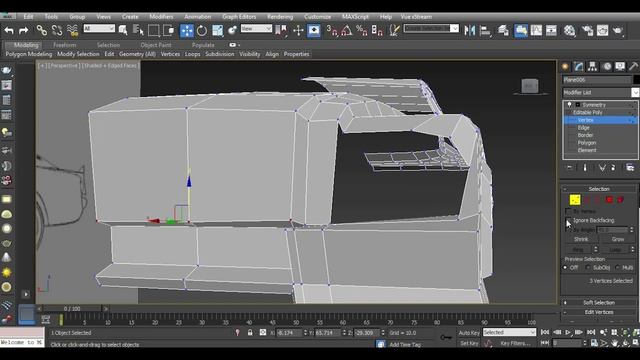Select Vertex sub-object mode yellow icon

pyautogui.click(x=575, y=200)
